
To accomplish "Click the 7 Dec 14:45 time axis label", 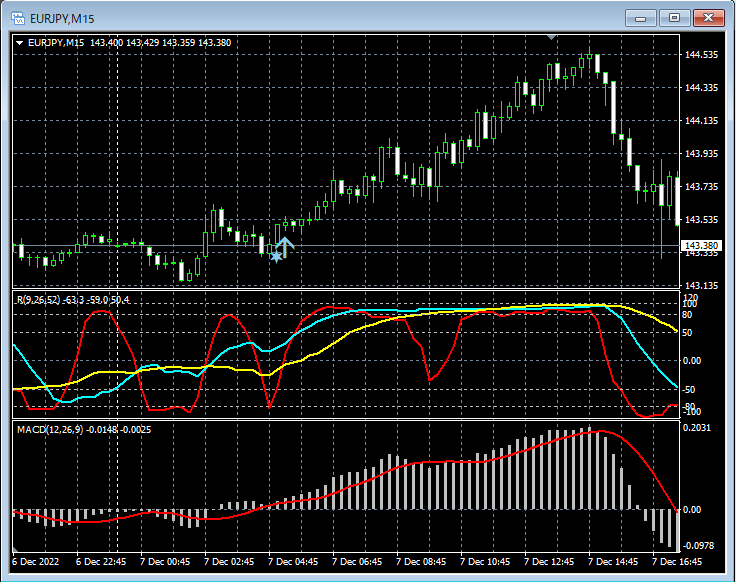I will pos(612,561).
